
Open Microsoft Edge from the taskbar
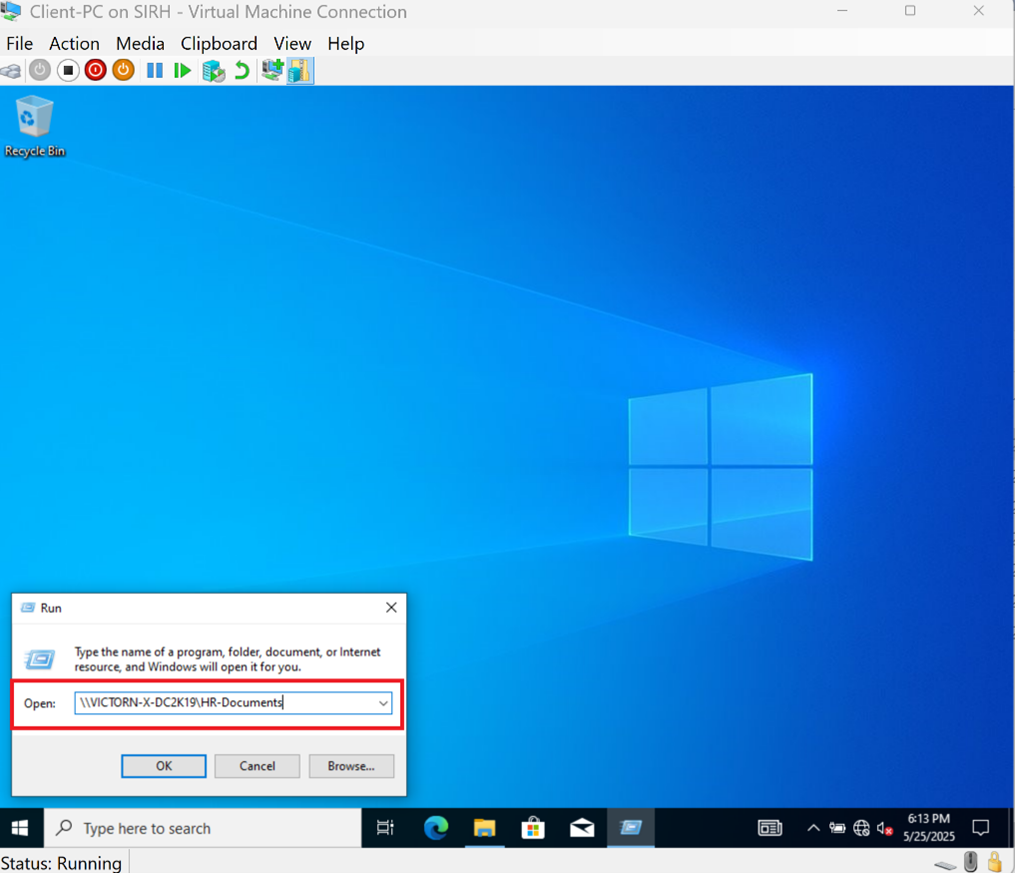(436, 828)
